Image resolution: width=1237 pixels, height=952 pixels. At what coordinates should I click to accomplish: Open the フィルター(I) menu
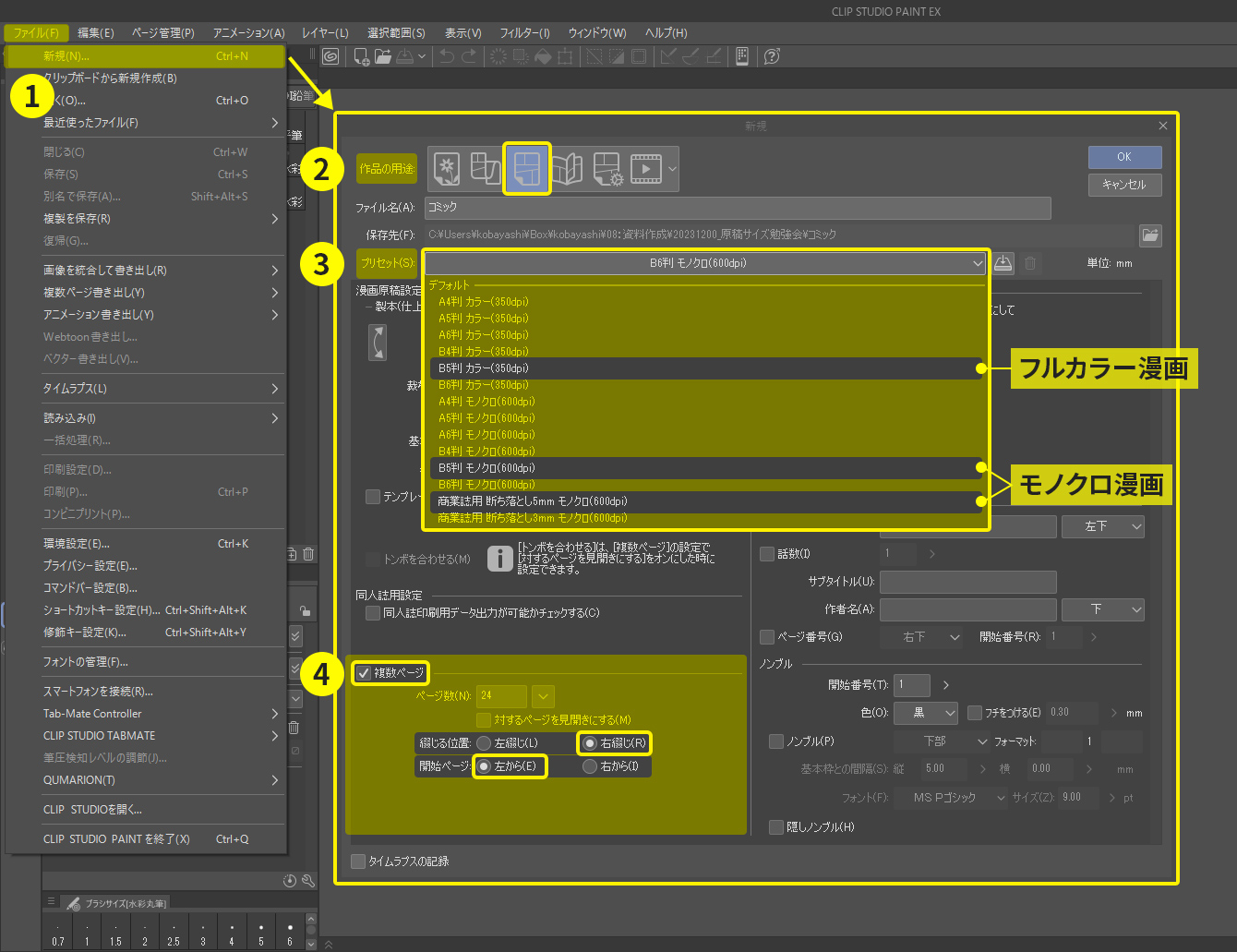[x=524, y=32]
